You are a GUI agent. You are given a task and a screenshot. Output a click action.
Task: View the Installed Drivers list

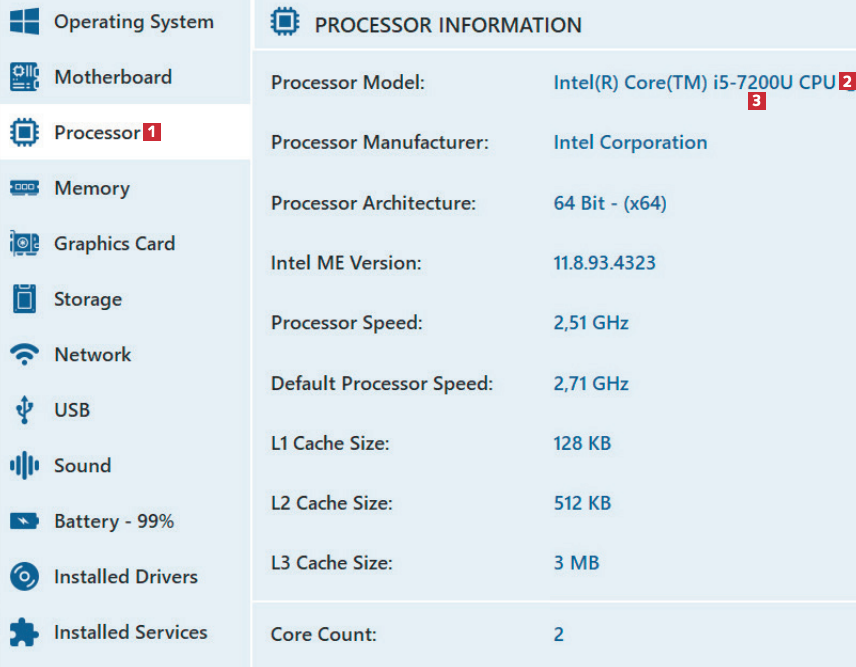tap(125, 576)
